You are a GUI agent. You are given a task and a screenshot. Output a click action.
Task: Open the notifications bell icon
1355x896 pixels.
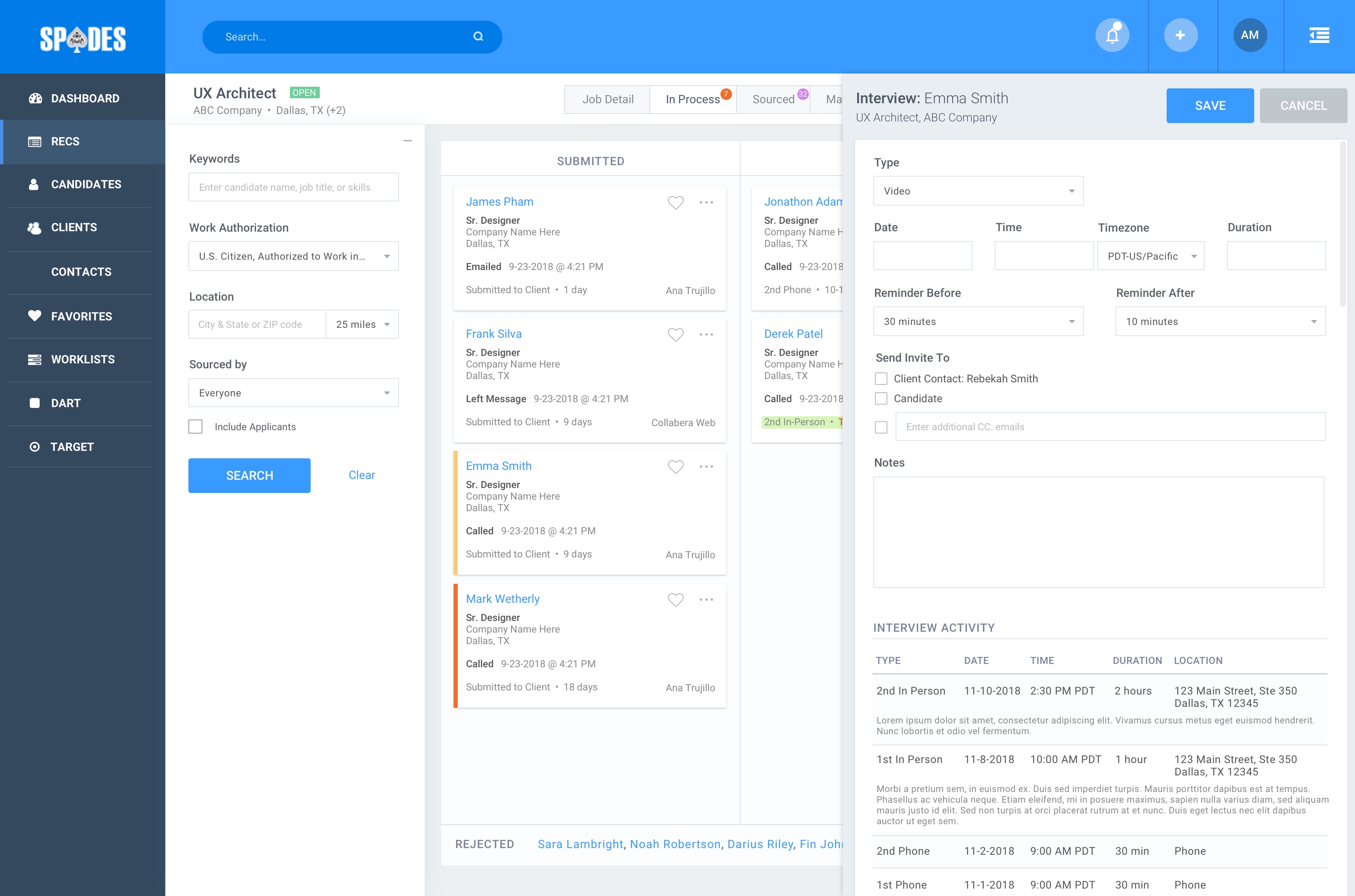tap(1112, 36)
